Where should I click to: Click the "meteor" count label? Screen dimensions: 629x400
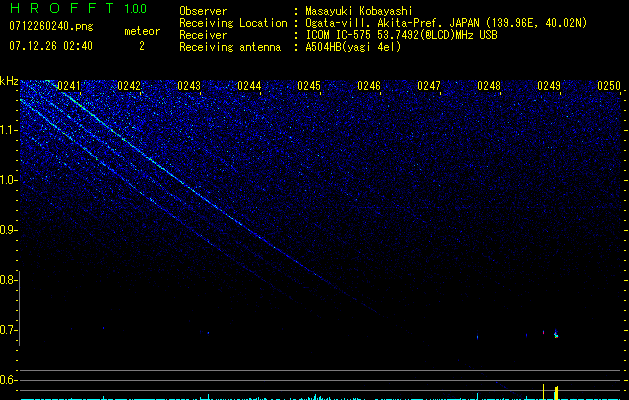[x=142, y=31]
